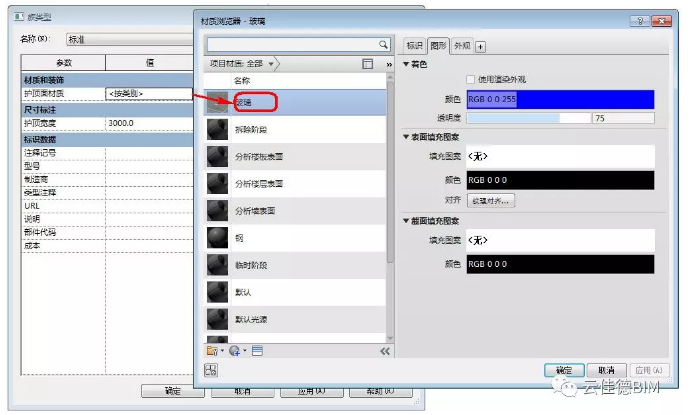Click the bottom-left material editor panel icon

point(211,370)
